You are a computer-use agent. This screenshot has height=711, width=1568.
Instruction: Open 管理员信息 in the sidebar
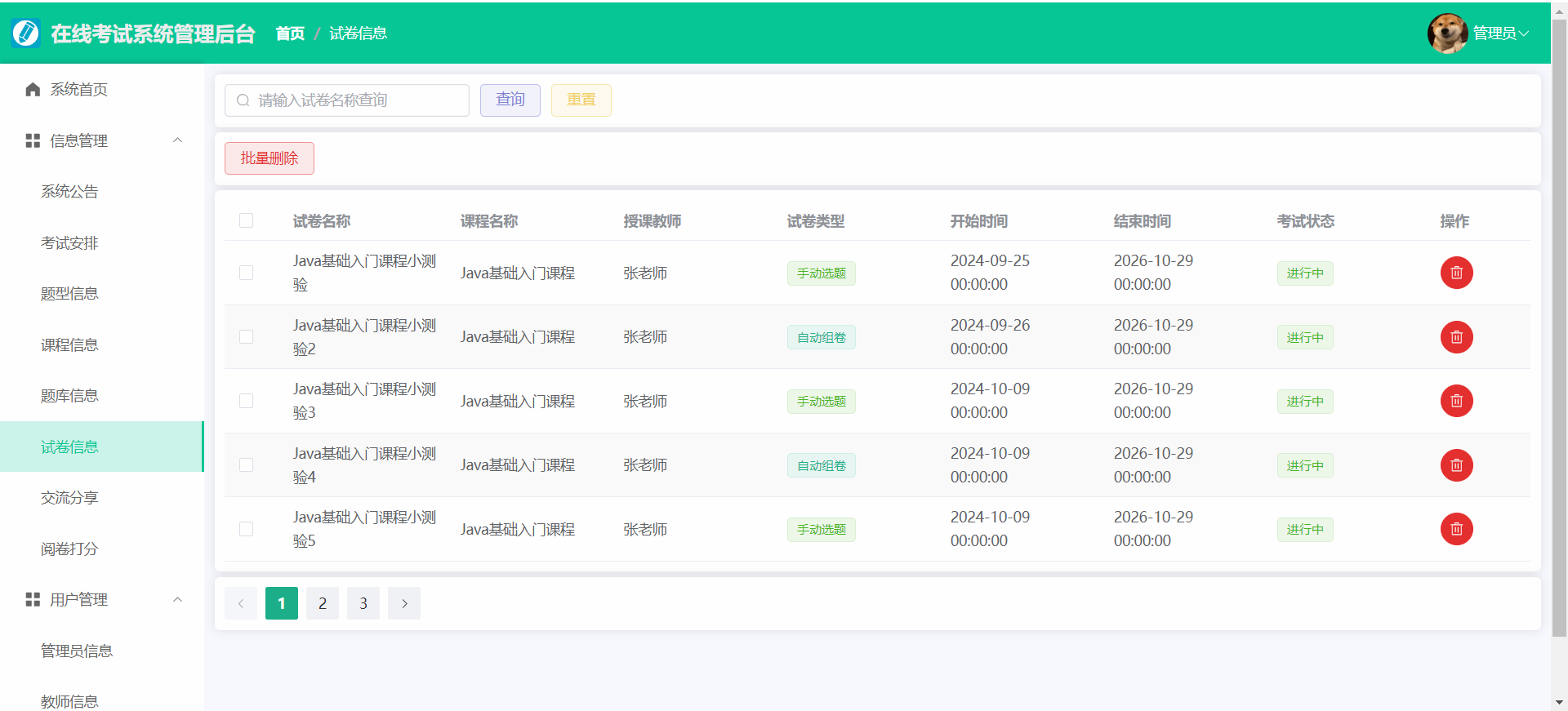101,651
